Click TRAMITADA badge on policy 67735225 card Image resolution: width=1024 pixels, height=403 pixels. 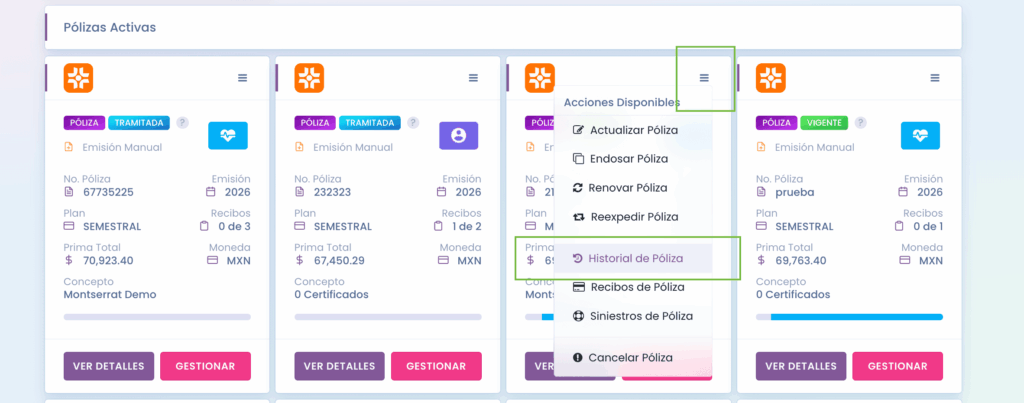coord(139,123)
